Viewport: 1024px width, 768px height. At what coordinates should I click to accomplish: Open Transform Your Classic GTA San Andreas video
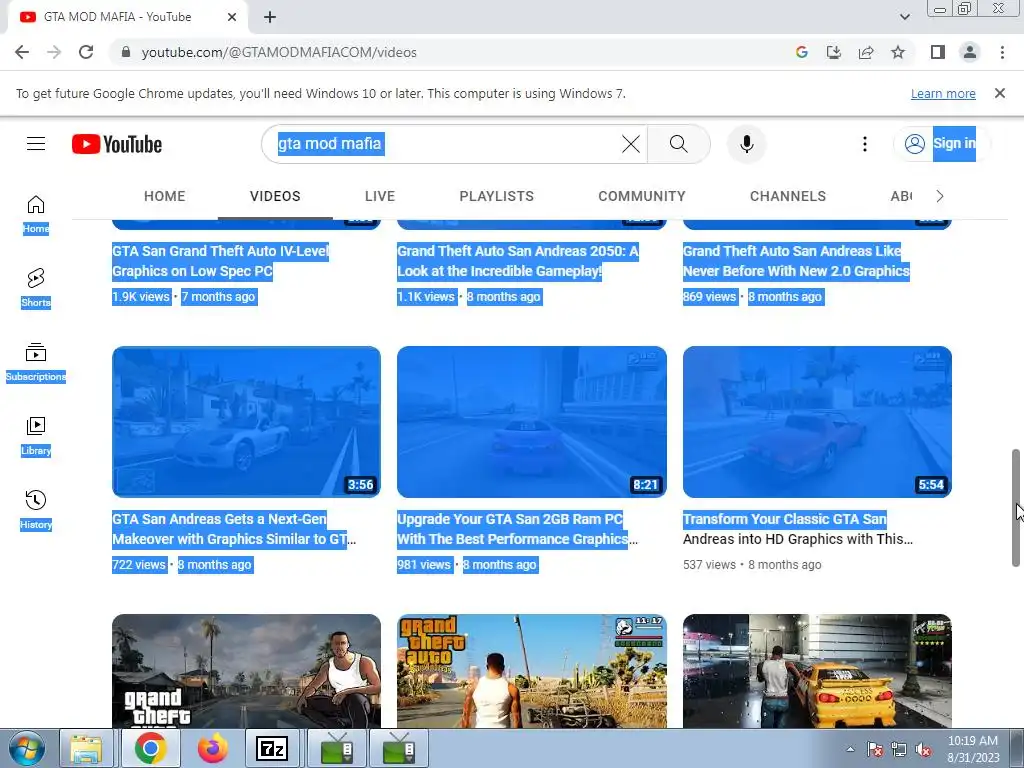pyautogui.click(x=797, y=529)
